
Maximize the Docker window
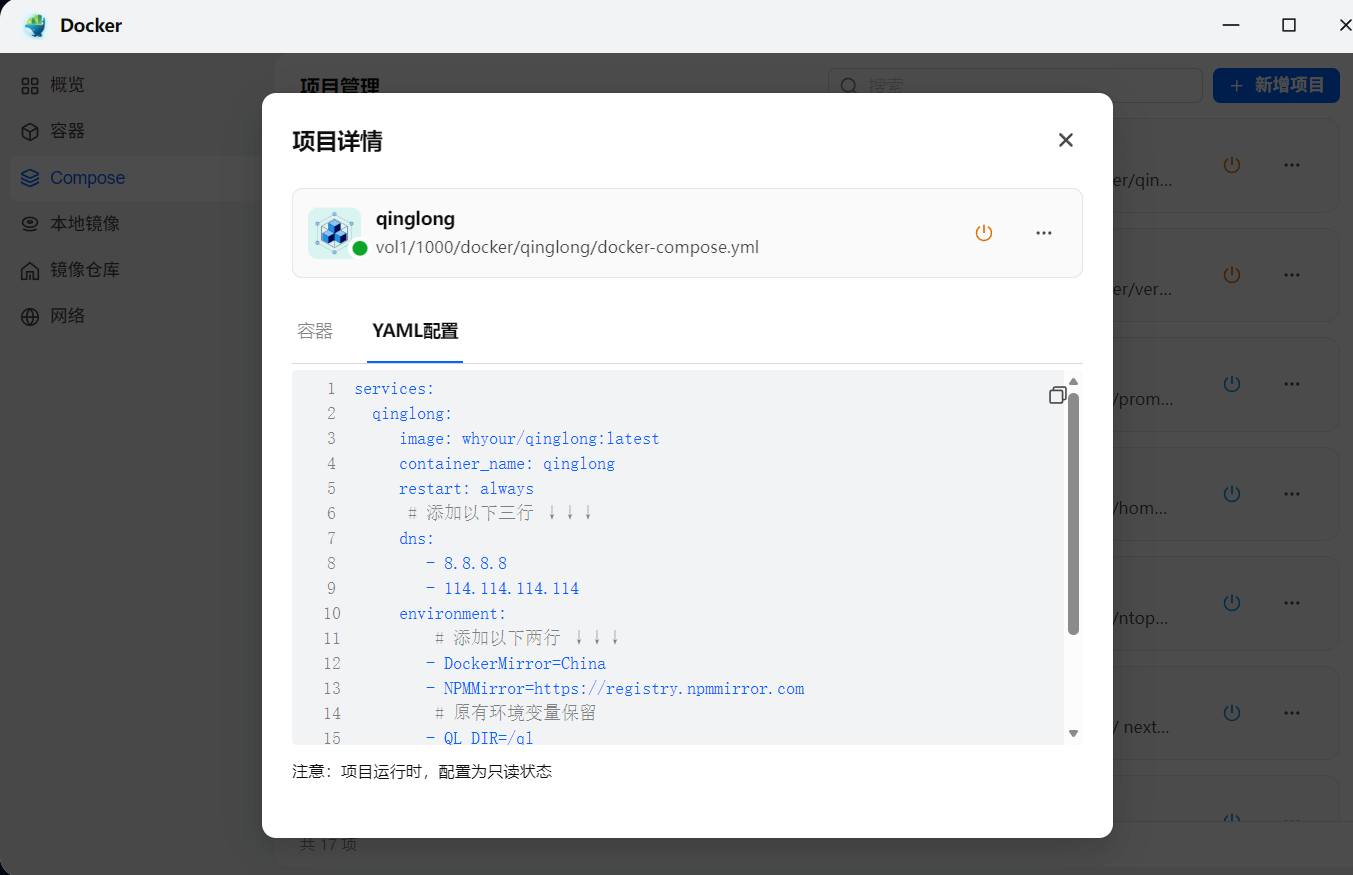pos(1289,26)
